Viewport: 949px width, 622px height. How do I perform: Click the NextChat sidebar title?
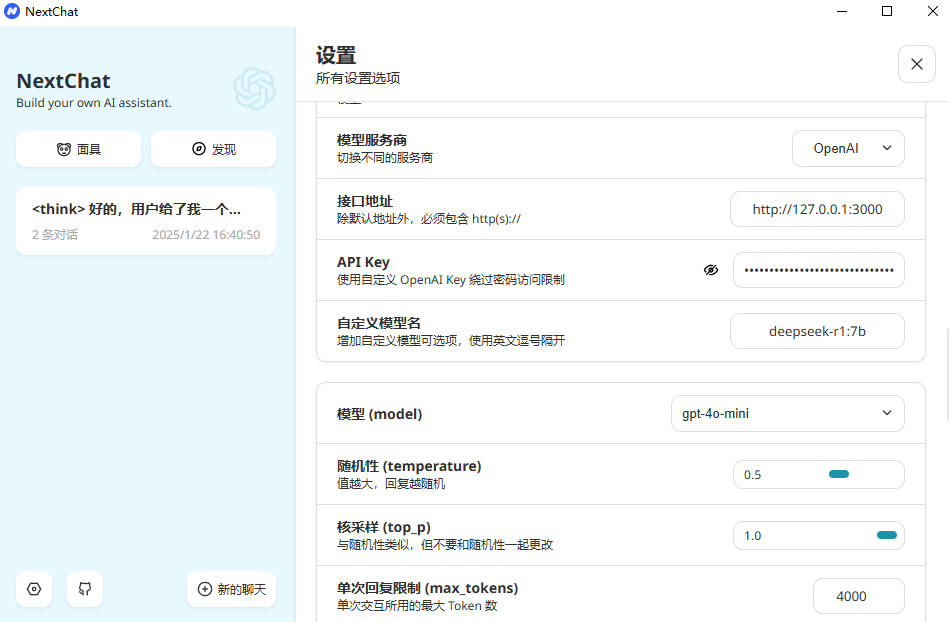64,81
